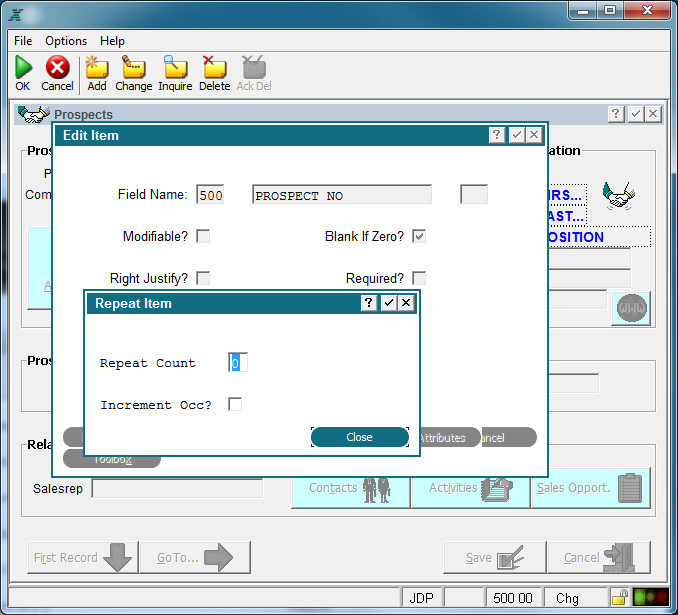Click the X icon in Prospects header
Image resolution: width=678 pixels, height=615 pixels.
pyautogui.click(x=653, y=114)
